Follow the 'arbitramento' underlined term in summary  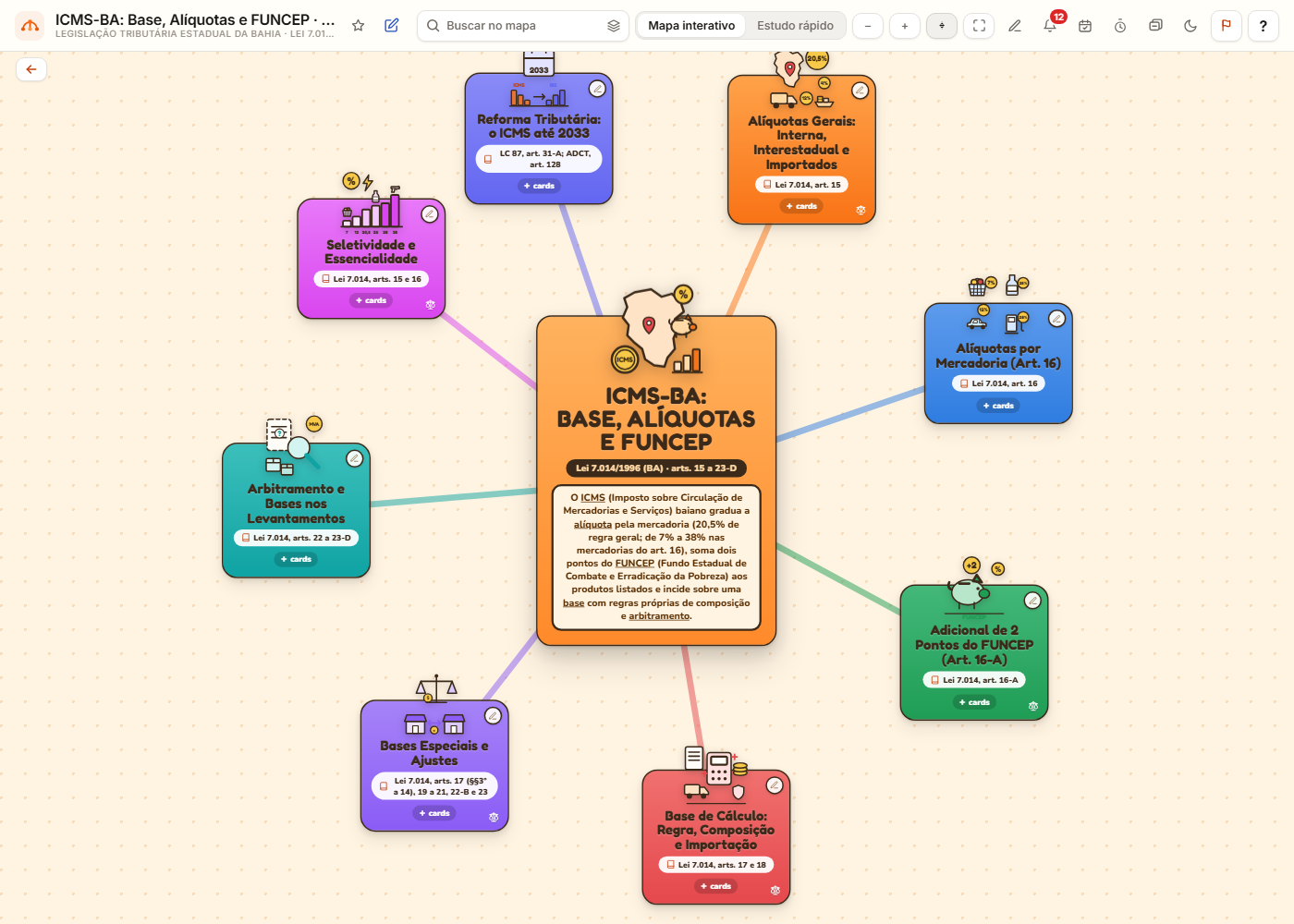(x=659, y=616)
